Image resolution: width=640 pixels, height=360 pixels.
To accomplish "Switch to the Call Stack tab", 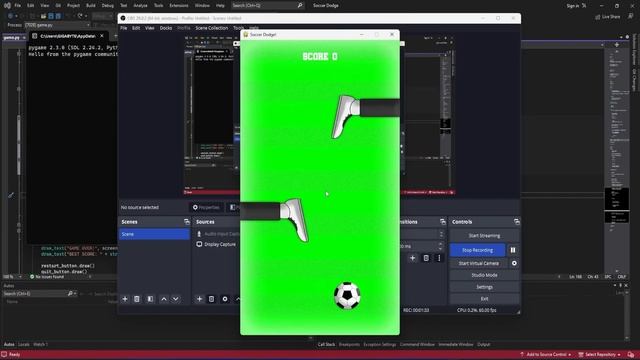I will click(327, 344).
